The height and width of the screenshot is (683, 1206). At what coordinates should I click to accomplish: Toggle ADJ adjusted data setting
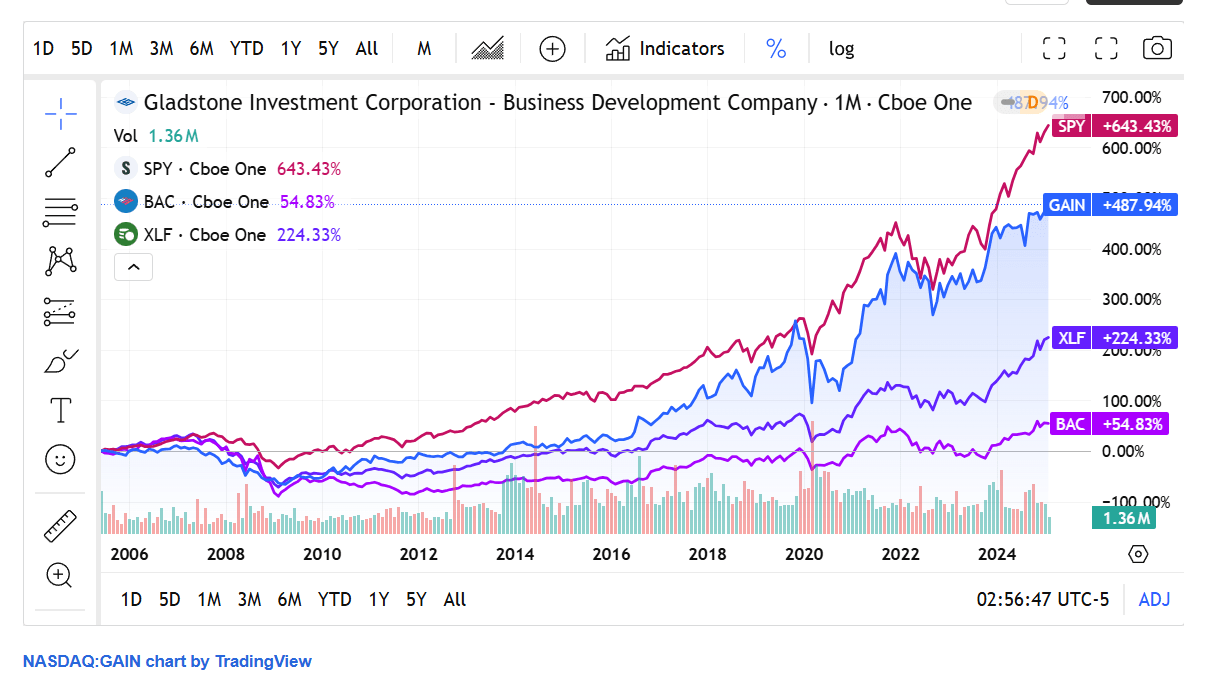tap(1154, 599)
